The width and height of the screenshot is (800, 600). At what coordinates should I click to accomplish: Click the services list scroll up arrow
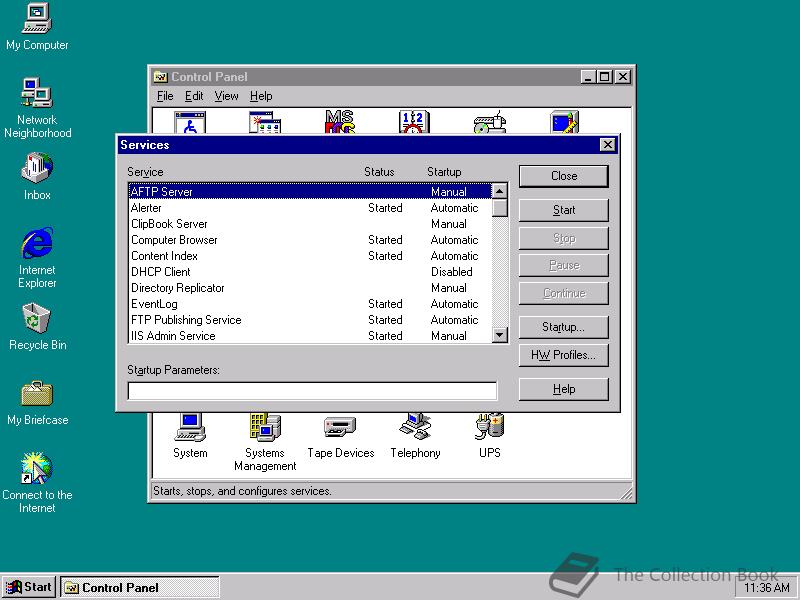pos(499,191)
